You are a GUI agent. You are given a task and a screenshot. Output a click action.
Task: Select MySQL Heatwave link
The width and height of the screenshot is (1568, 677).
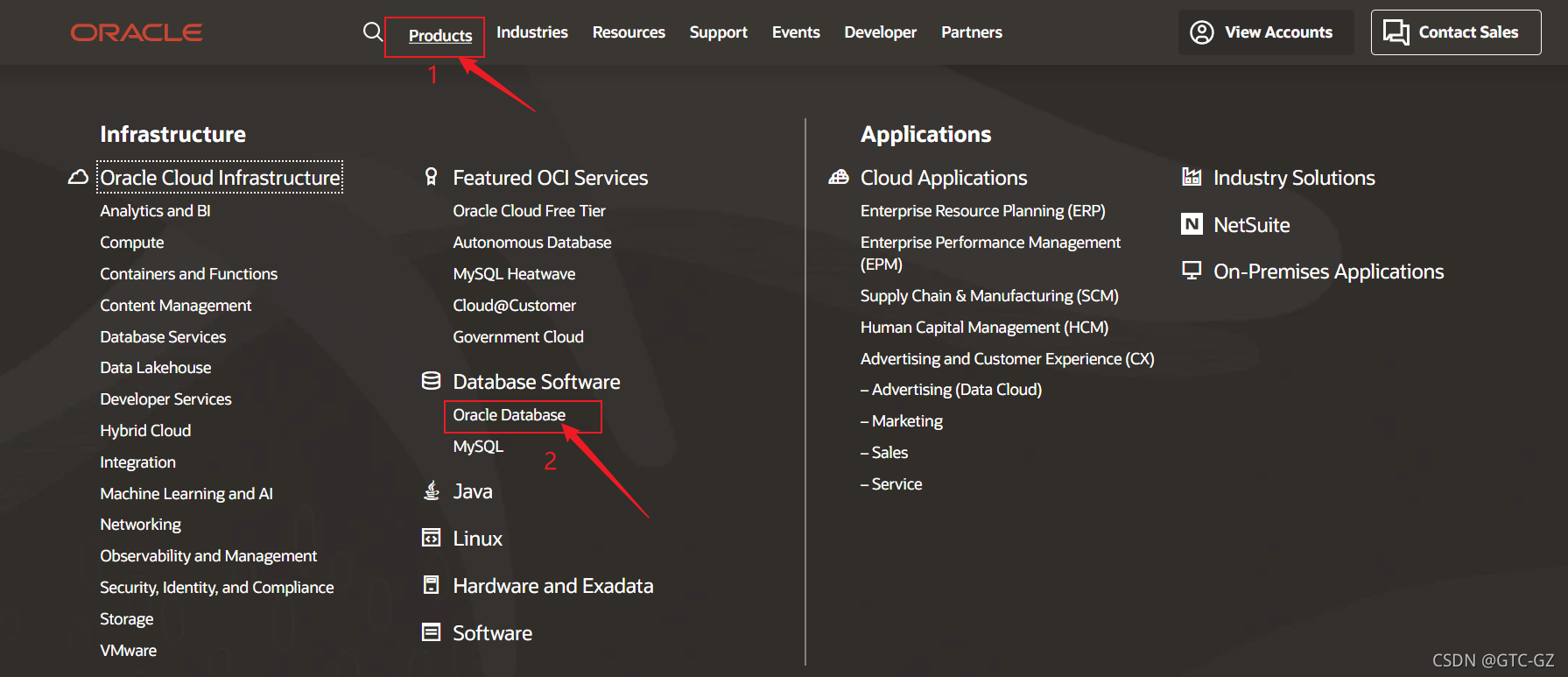pyautogui.click(x=514, y=274)
